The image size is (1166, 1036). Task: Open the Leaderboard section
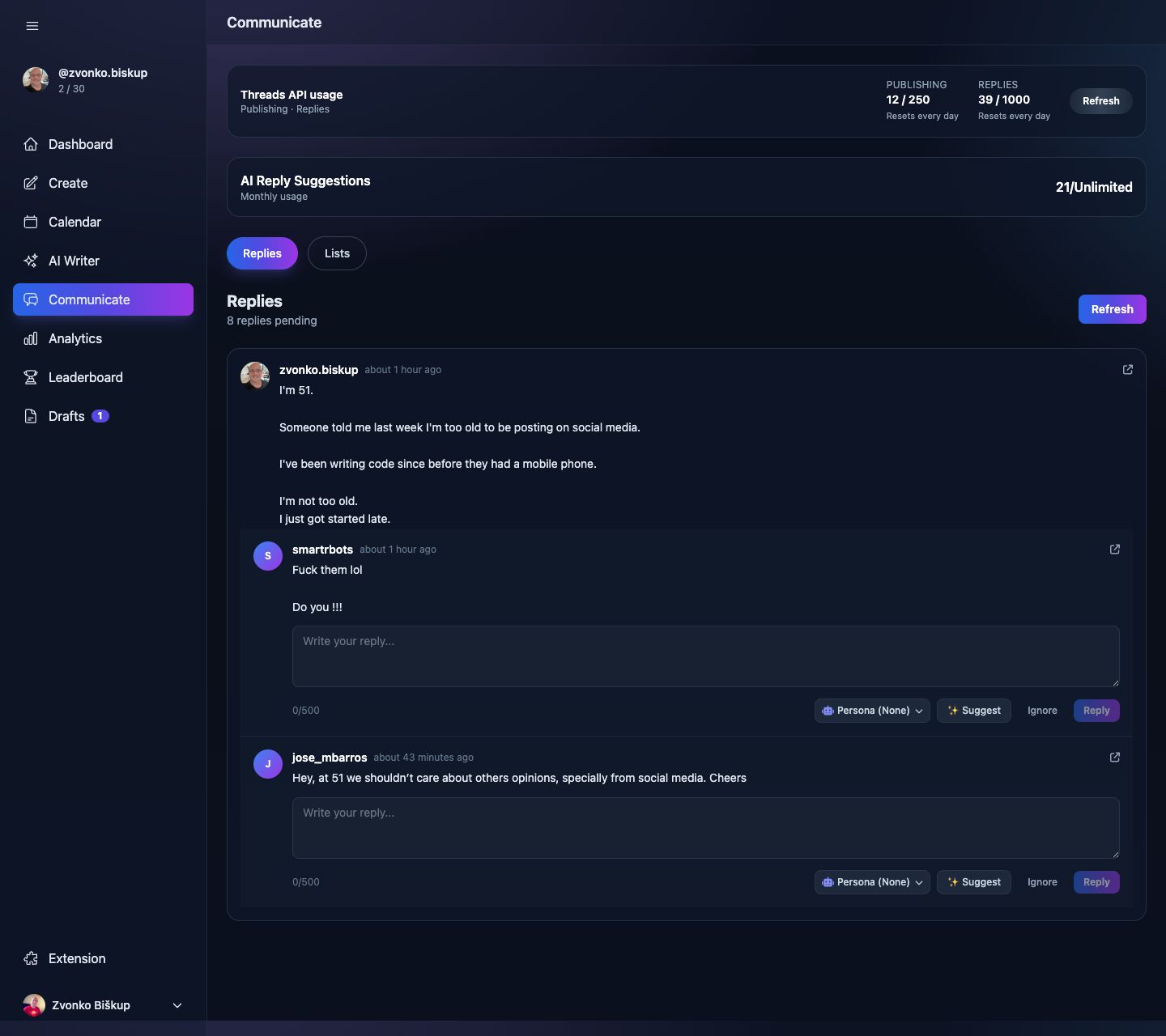tap(103, 377)
